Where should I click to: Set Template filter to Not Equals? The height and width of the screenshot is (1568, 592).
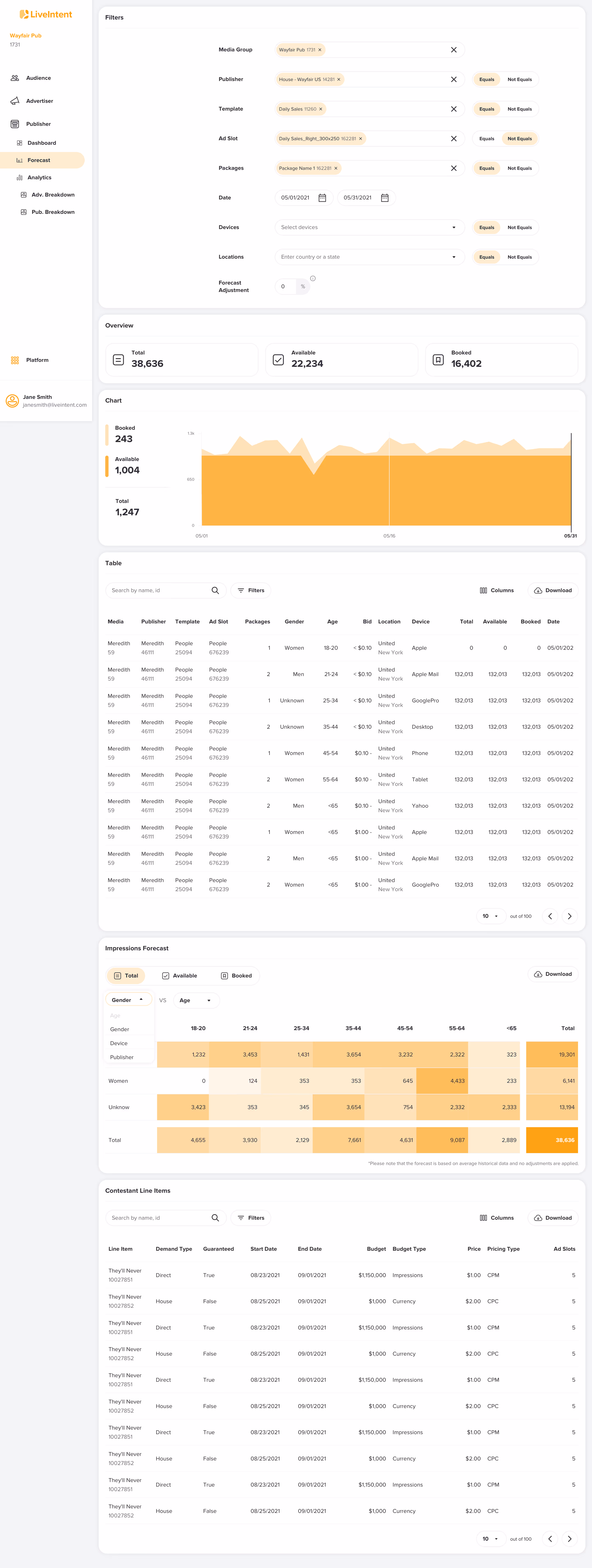[520, 109]
